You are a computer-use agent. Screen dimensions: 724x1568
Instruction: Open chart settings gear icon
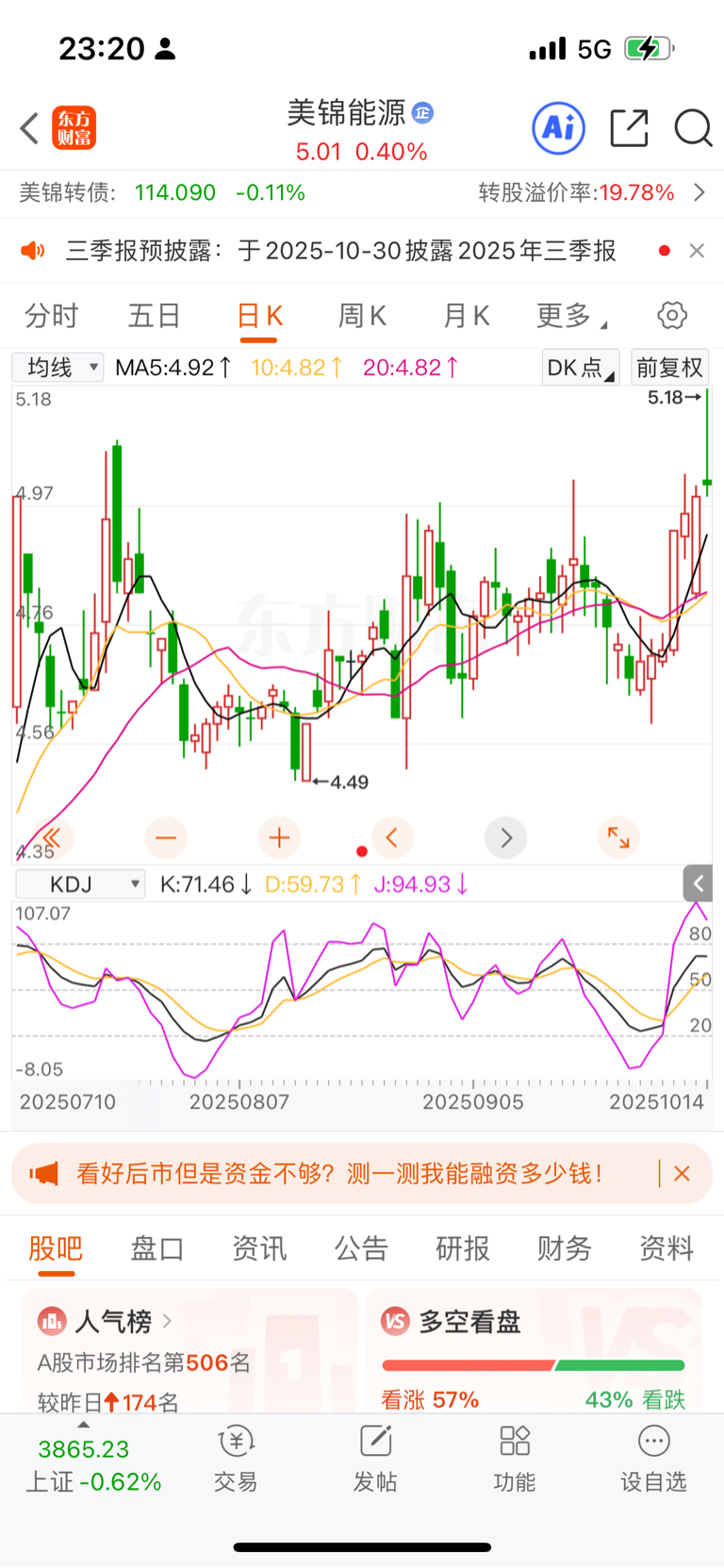pyautogui.click(x=672, y=315)
